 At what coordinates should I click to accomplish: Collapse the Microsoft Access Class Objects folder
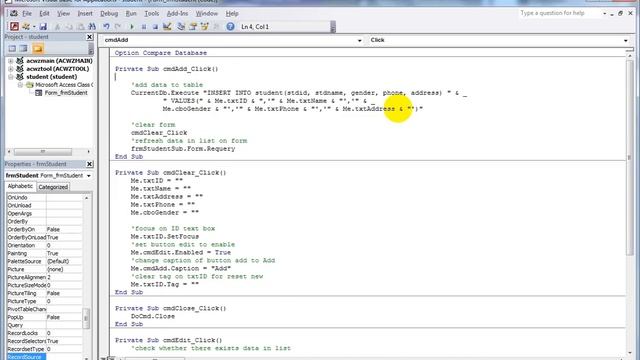point(20,85)
